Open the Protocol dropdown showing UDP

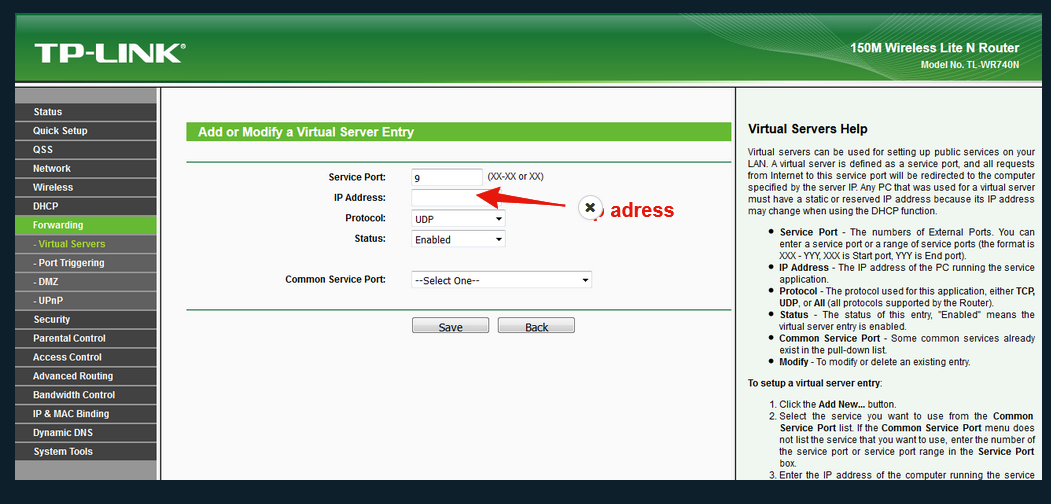coord(458,219)
